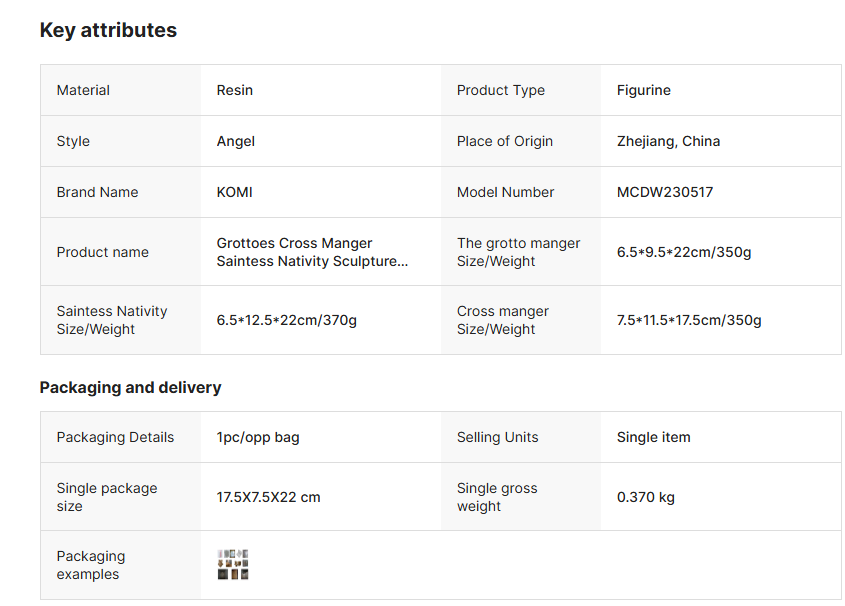845x606 pixels.
Task: Click the Packaging Details label
Action: point(115,437)
